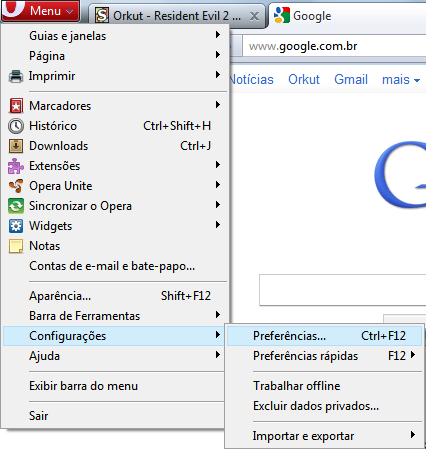Click the Google search input box
This screenshot has height=449, width=426.
343,290
